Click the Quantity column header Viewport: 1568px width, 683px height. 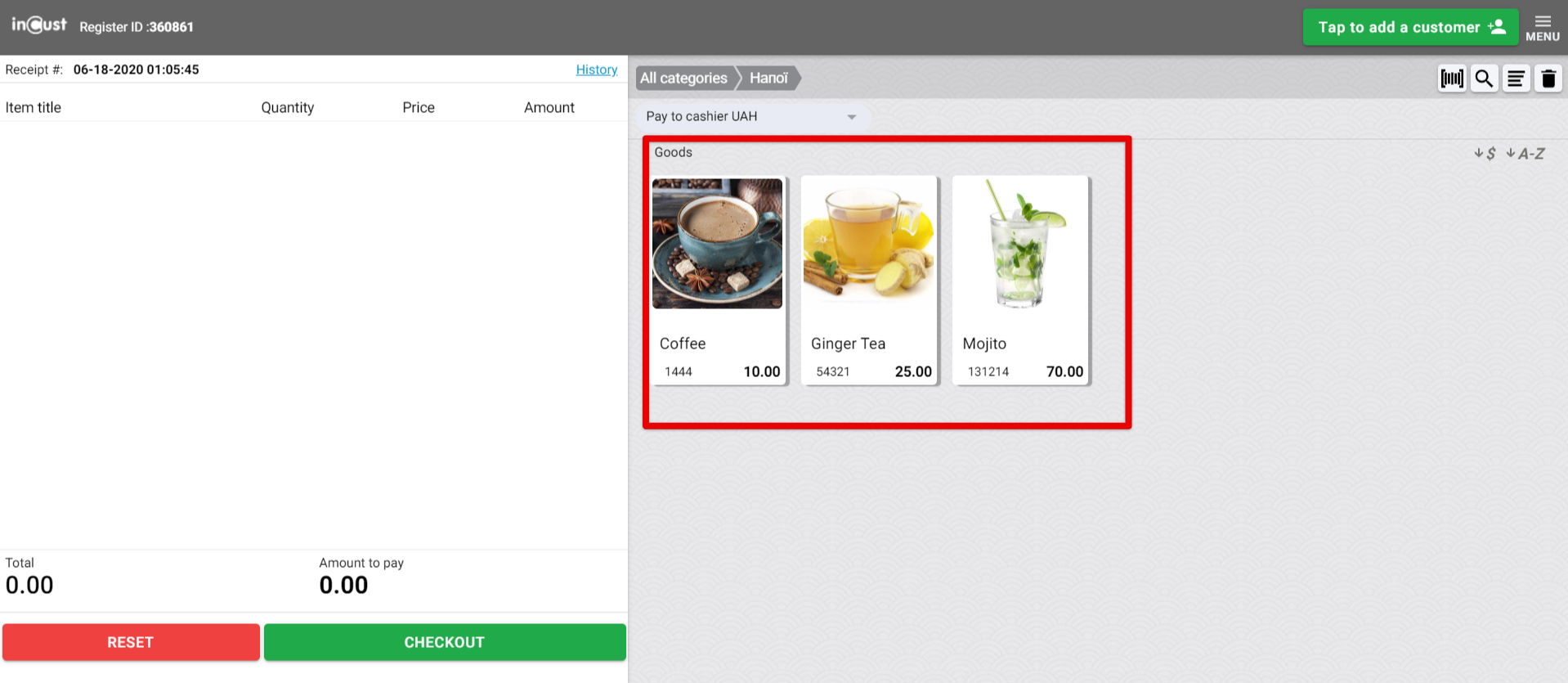pos(287,107)
